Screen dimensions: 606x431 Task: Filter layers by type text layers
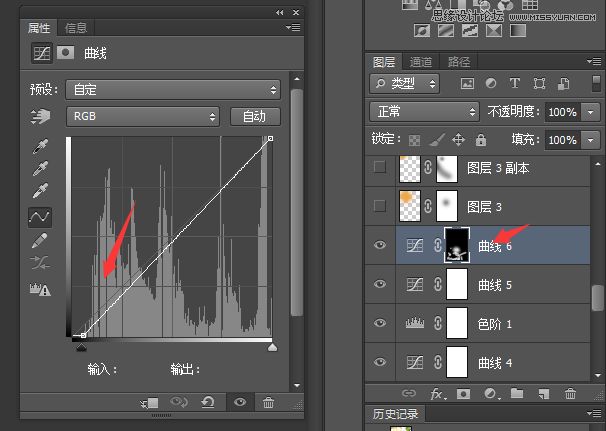coord(514,83)
